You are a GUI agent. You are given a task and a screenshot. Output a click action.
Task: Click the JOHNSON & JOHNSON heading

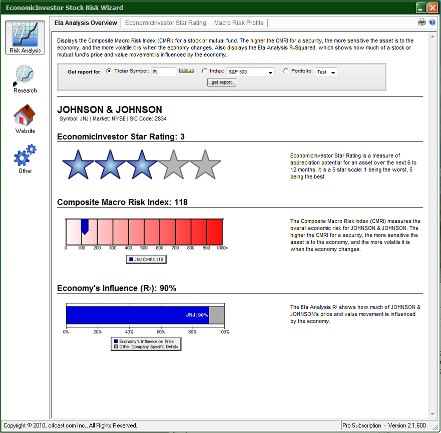tap(110, 109)
